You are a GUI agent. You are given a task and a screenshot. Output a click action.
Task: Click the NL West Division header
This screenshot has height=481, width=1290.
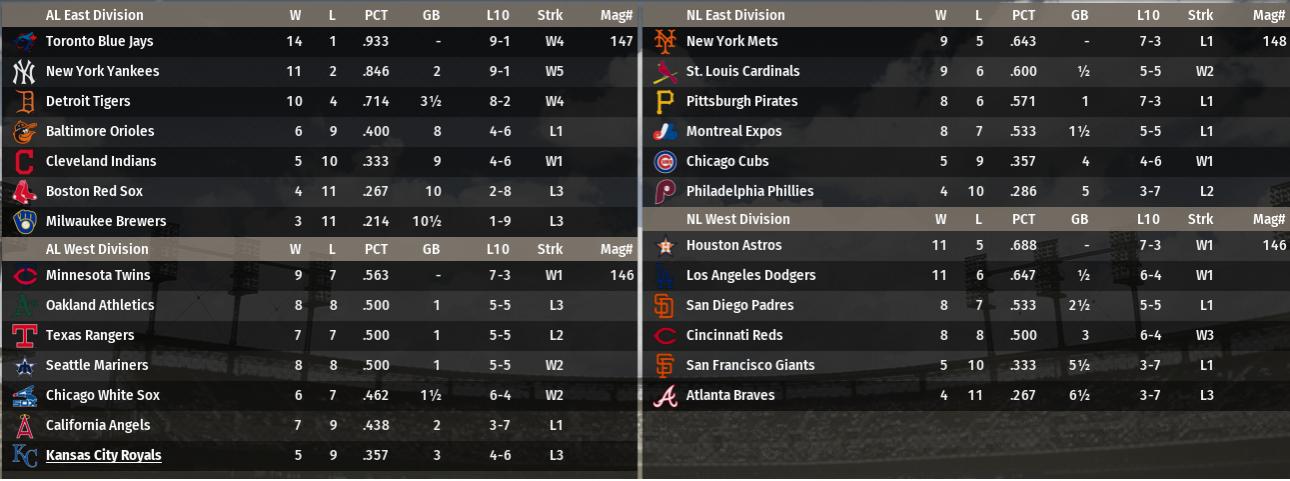click(737, 219)
